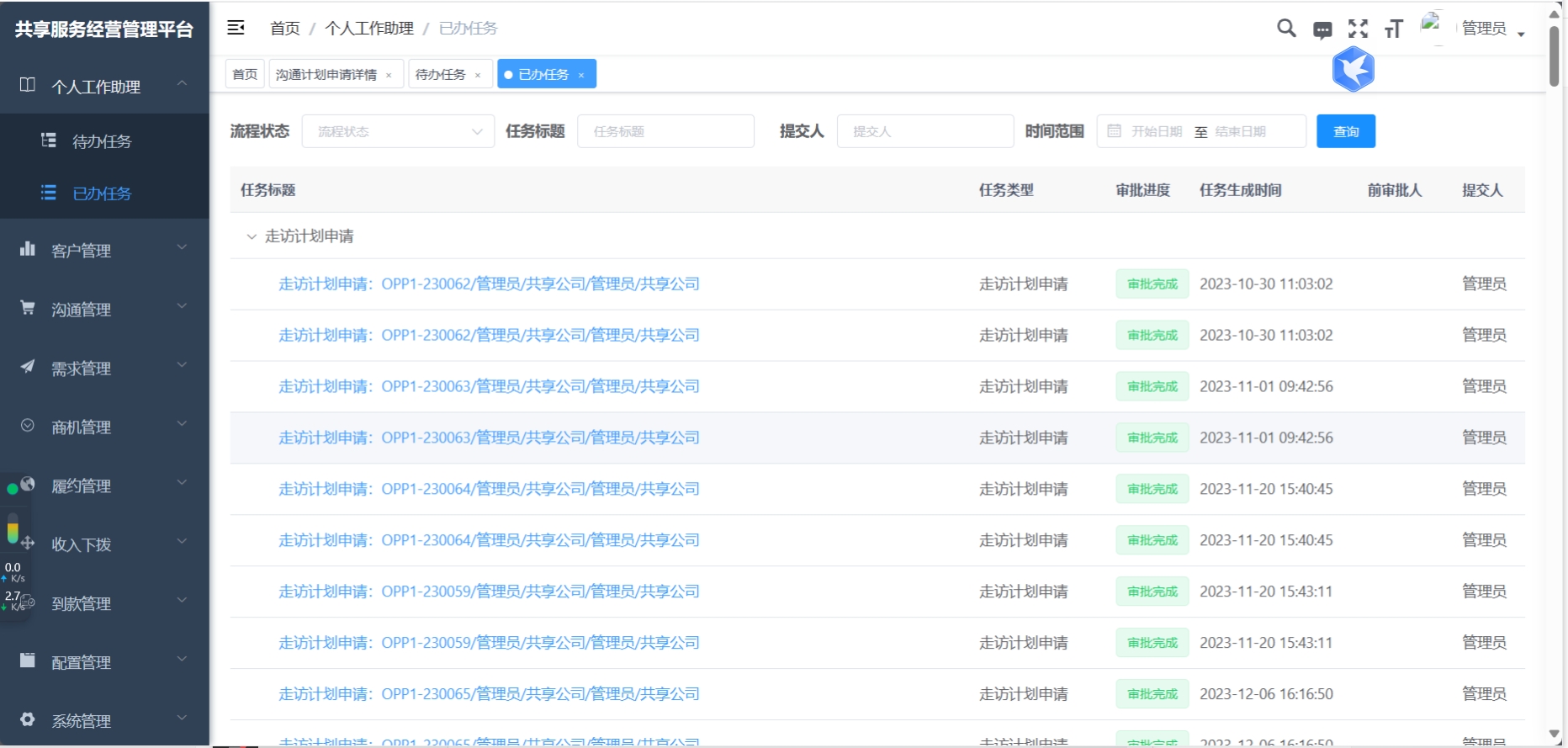Collapse the sidebar with the hamburger icon

(x=236, y=28)
